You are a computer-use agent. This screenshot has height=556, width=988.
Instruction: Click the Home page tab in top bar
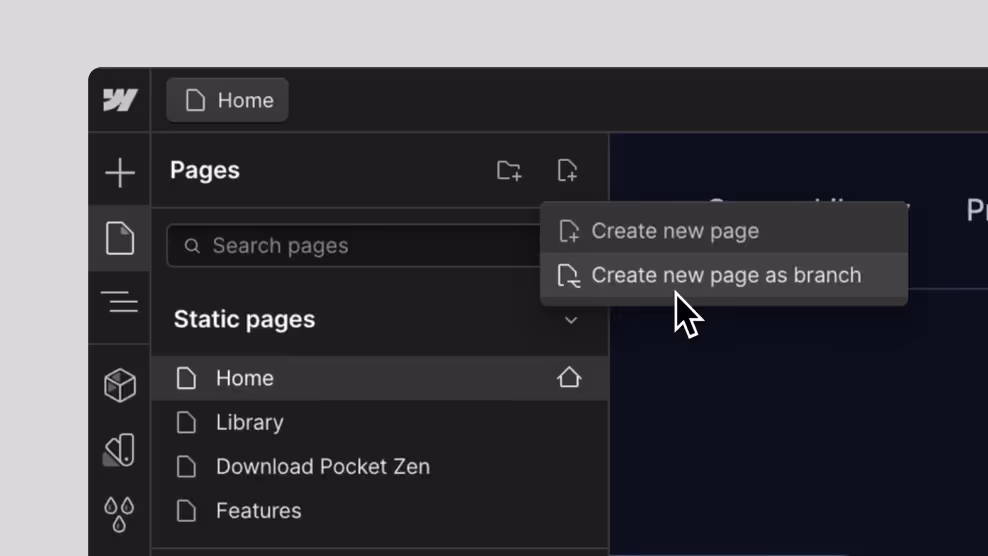tap(227, 100)
